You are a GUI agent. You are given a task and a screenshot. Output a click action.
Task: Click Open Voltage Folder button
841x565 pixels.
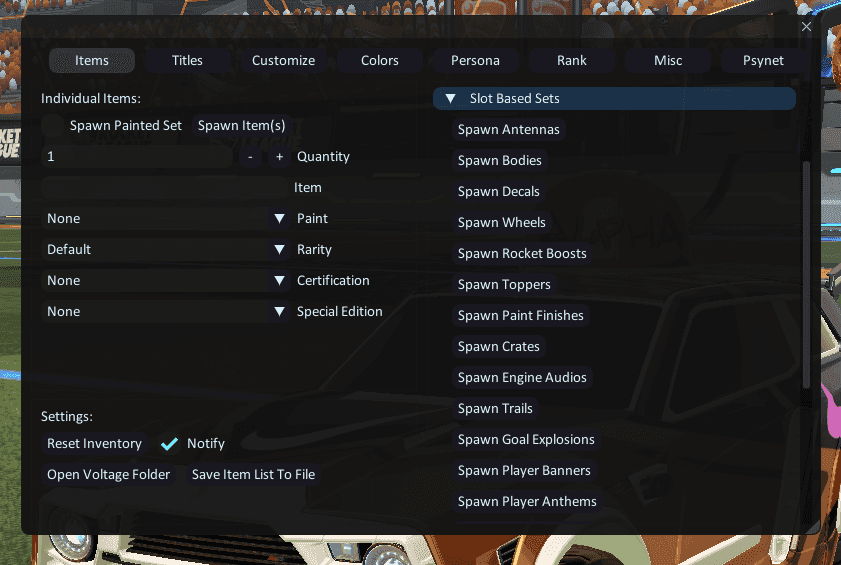[x=108, y=475]
